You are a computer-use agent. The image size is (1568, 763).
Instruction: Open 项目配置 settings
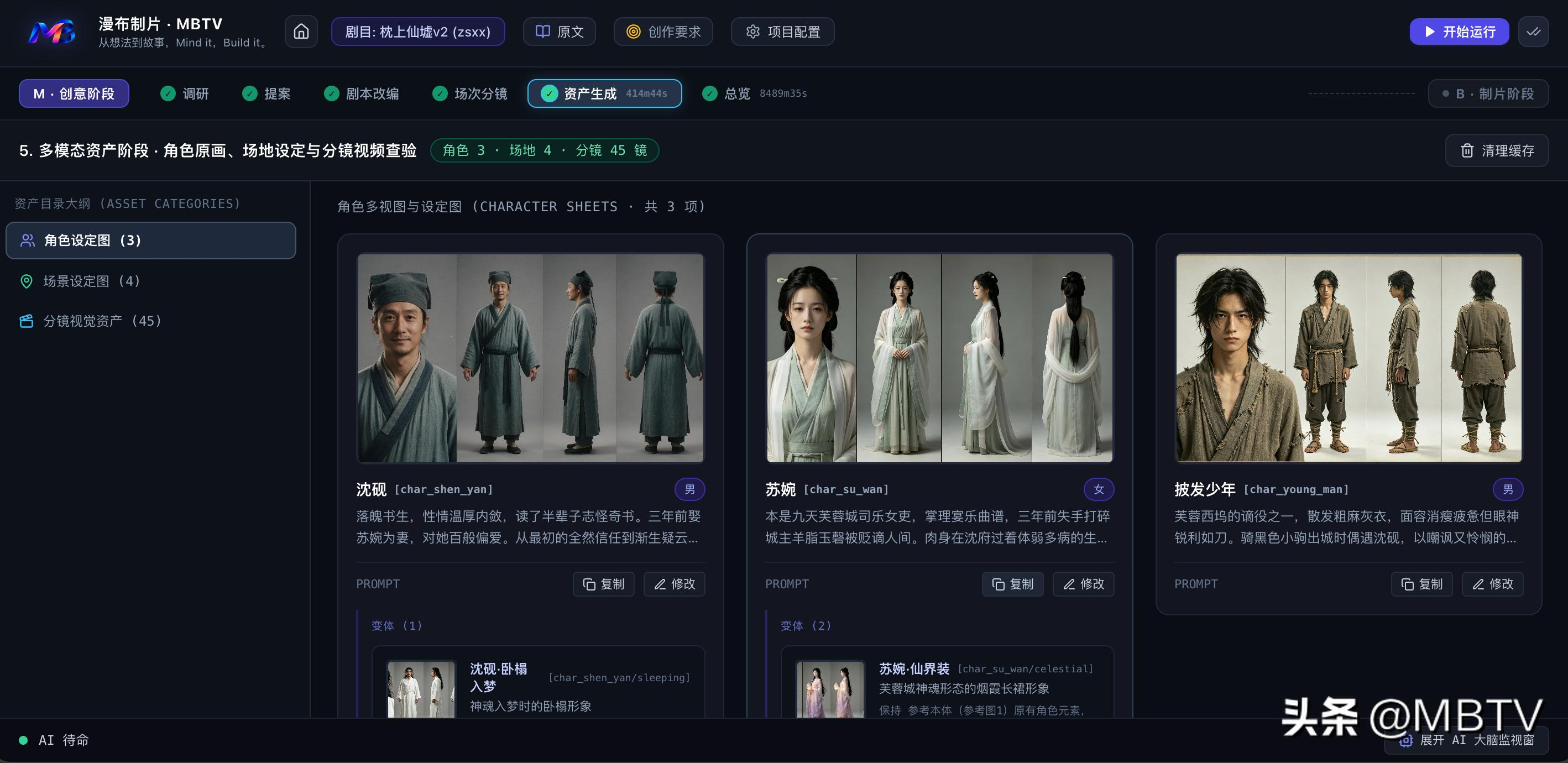[x=782, y=32]
